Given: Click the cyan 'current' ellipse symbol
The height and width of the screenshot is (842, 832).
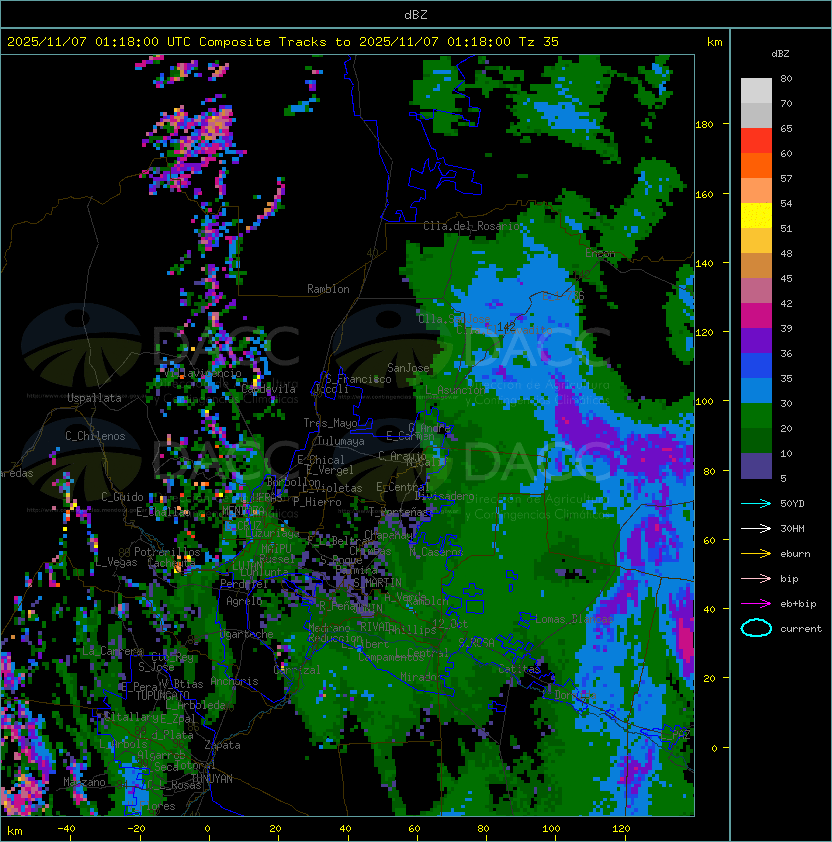Looking at the screenshot, I should click(756, 628).
